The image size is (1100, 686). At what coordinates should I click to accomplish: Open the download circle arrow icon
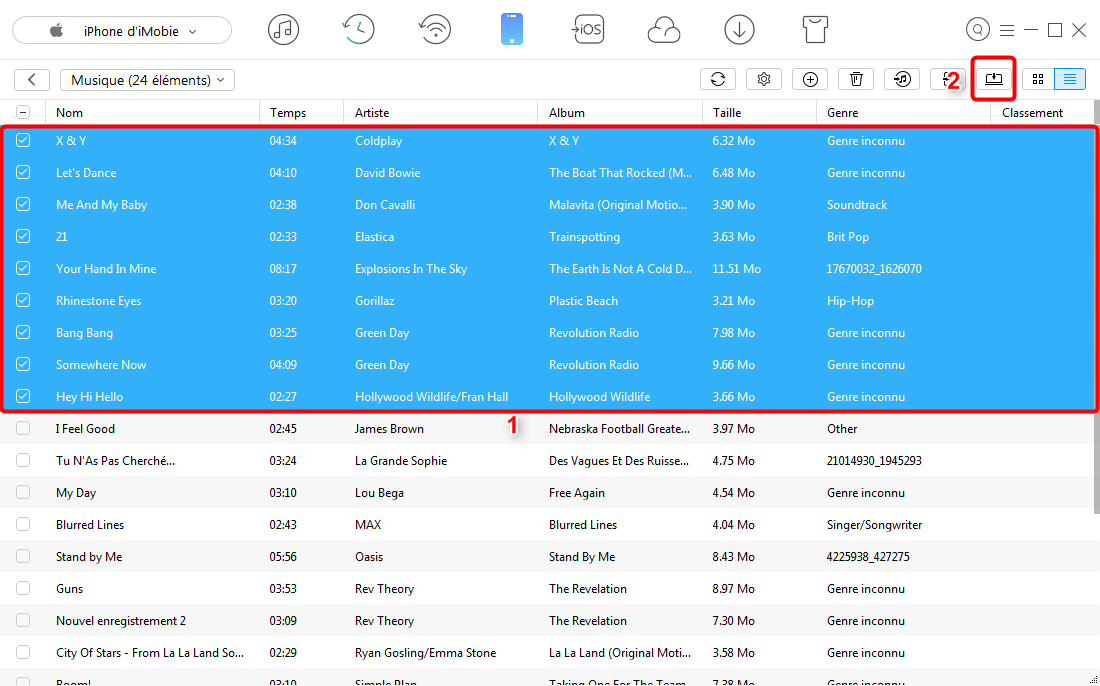point(739,30)
